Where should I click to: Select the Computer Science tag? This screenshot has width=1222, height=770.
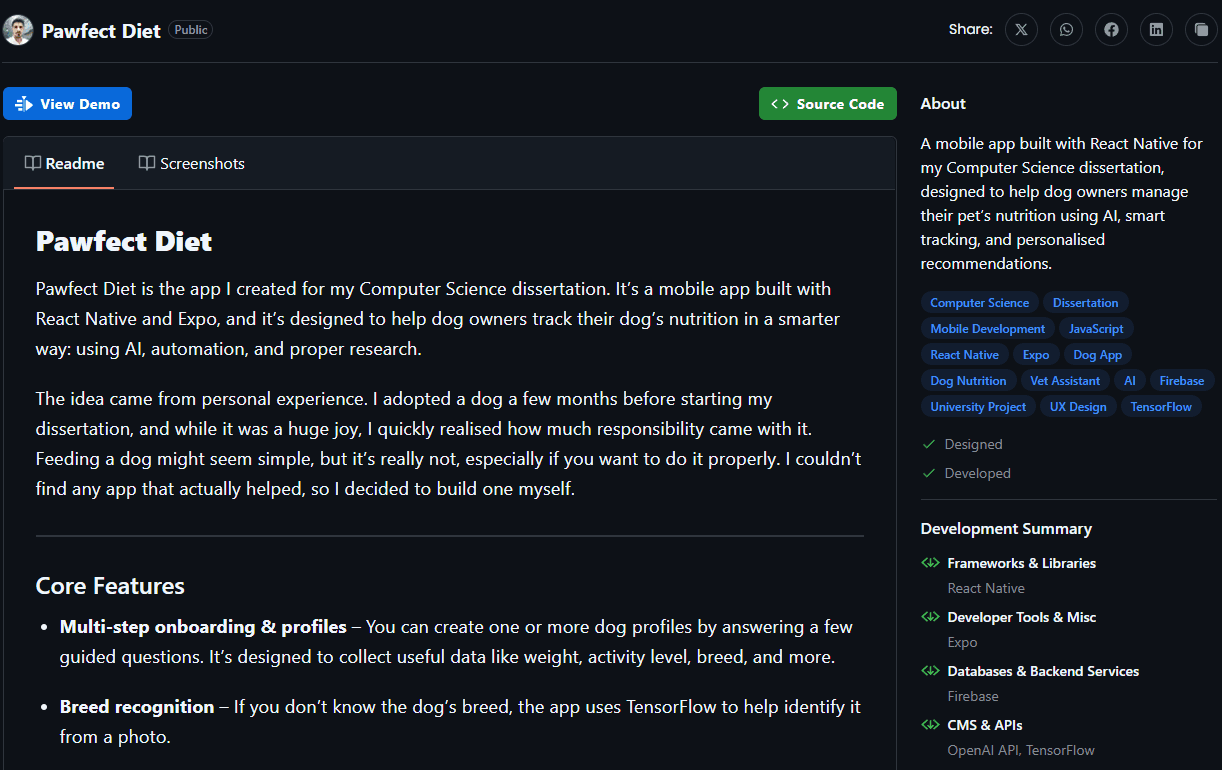979,303
